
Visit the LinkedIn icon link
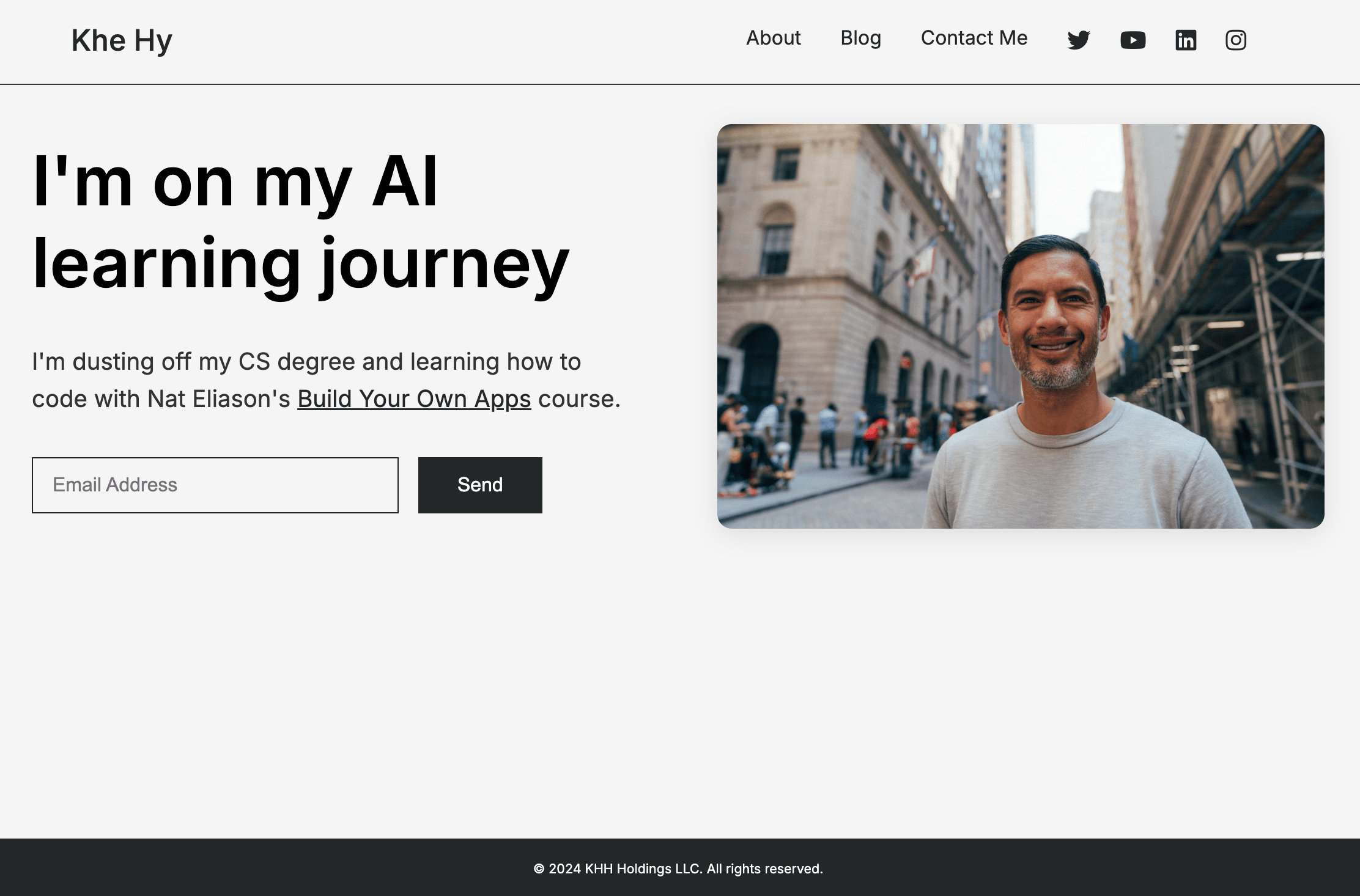[x=1186, y=40]
